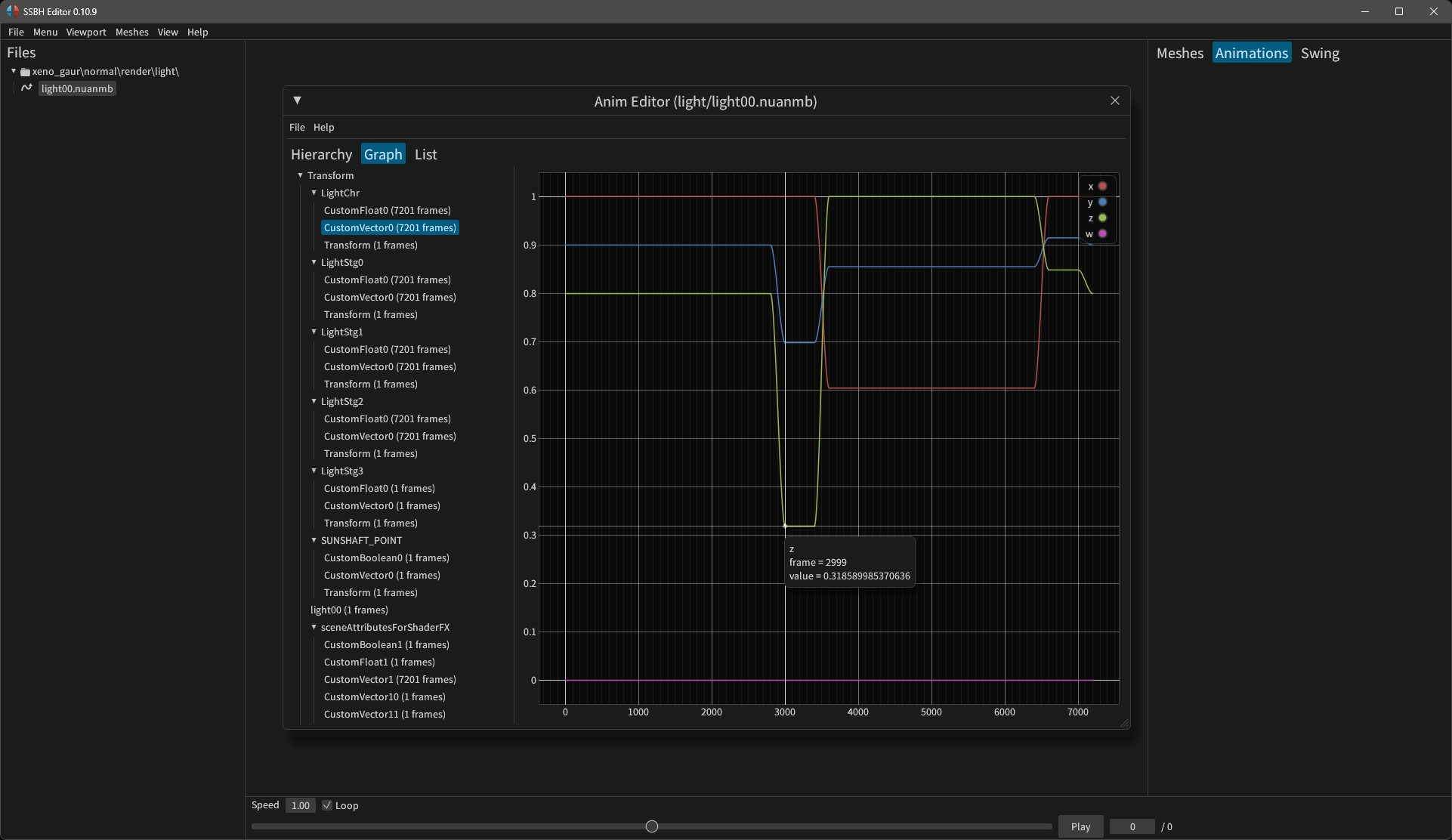Click the Speed value field

(300, 805)
